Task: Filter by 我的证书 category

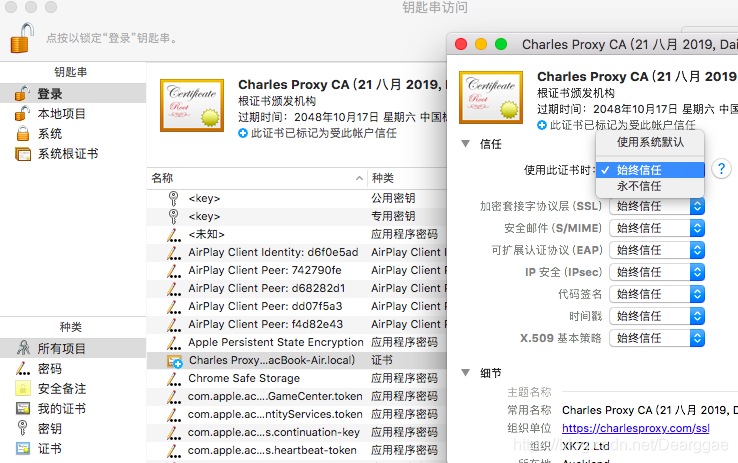Action: tap(73, 408)
